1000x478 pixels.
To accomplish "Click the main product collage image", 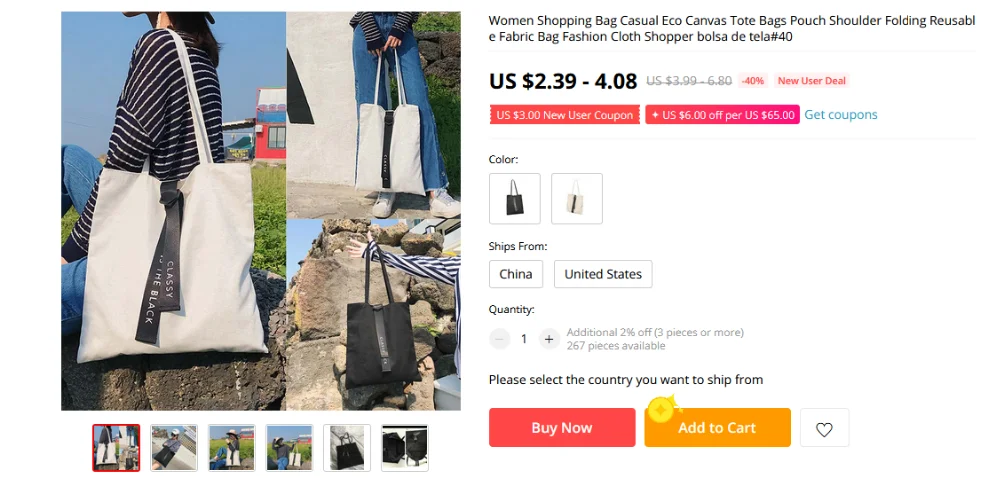I will pos(261,211).
